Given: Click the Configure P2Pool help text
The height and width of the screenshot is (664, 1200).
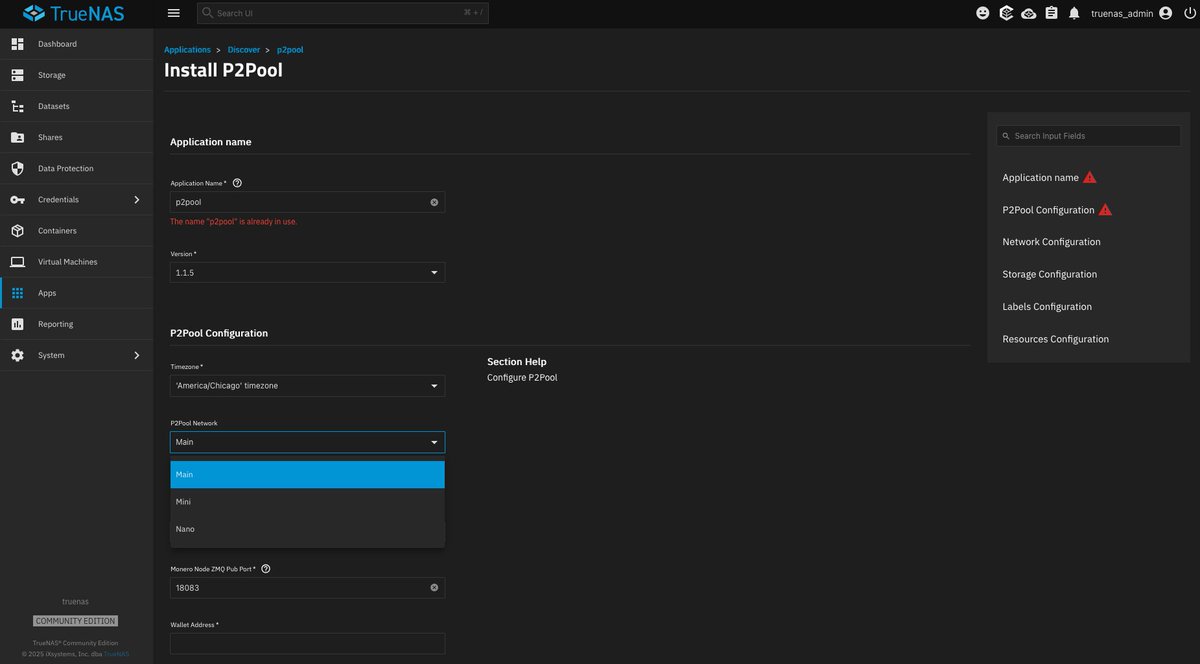Looking at the screenshot, I should tap(522, 378).
